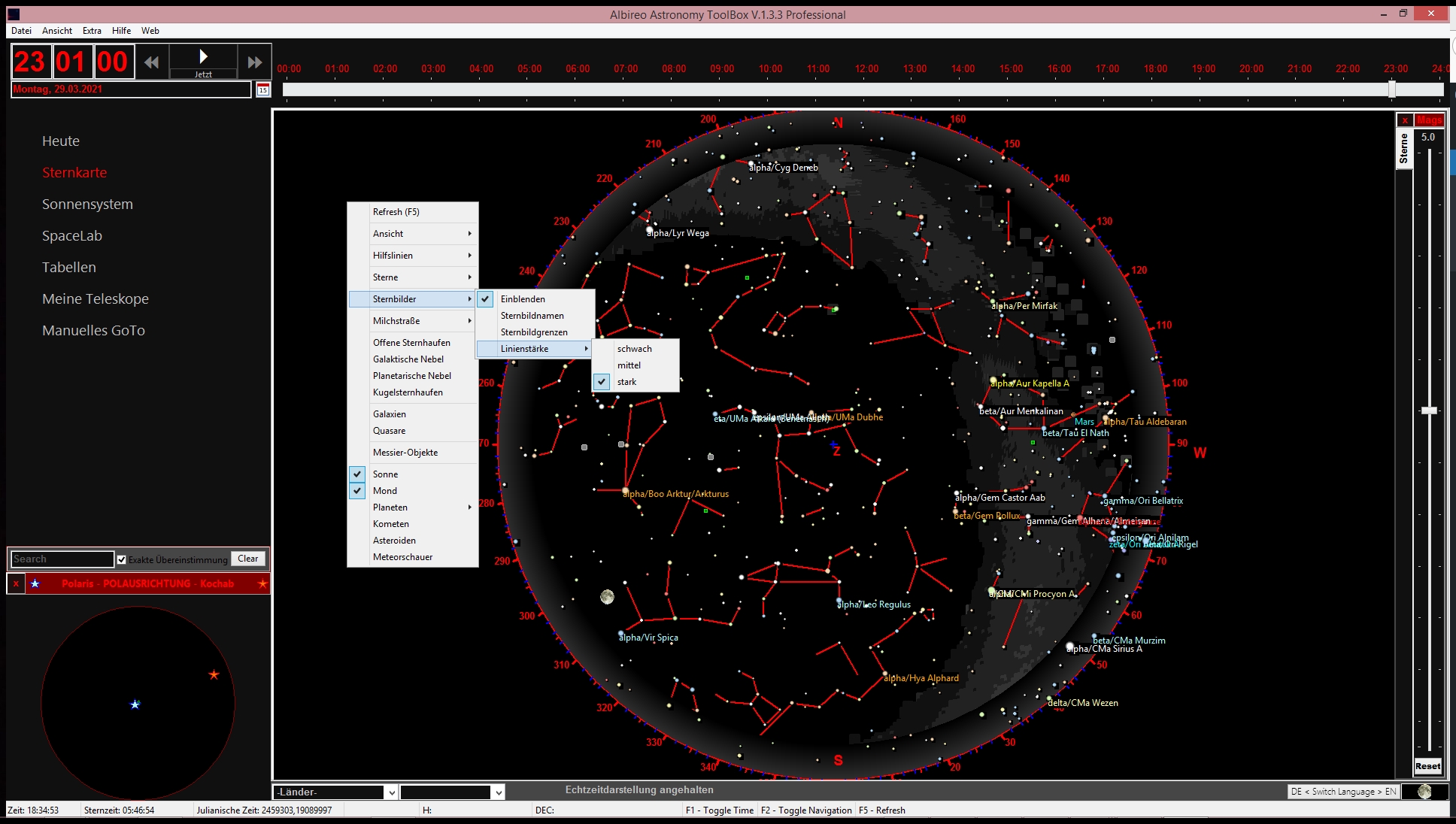Screen dimensions: 1456x824
Task: Close the Mags slider panel with X
Action: pyautogui.click(x=1404, y=120)
